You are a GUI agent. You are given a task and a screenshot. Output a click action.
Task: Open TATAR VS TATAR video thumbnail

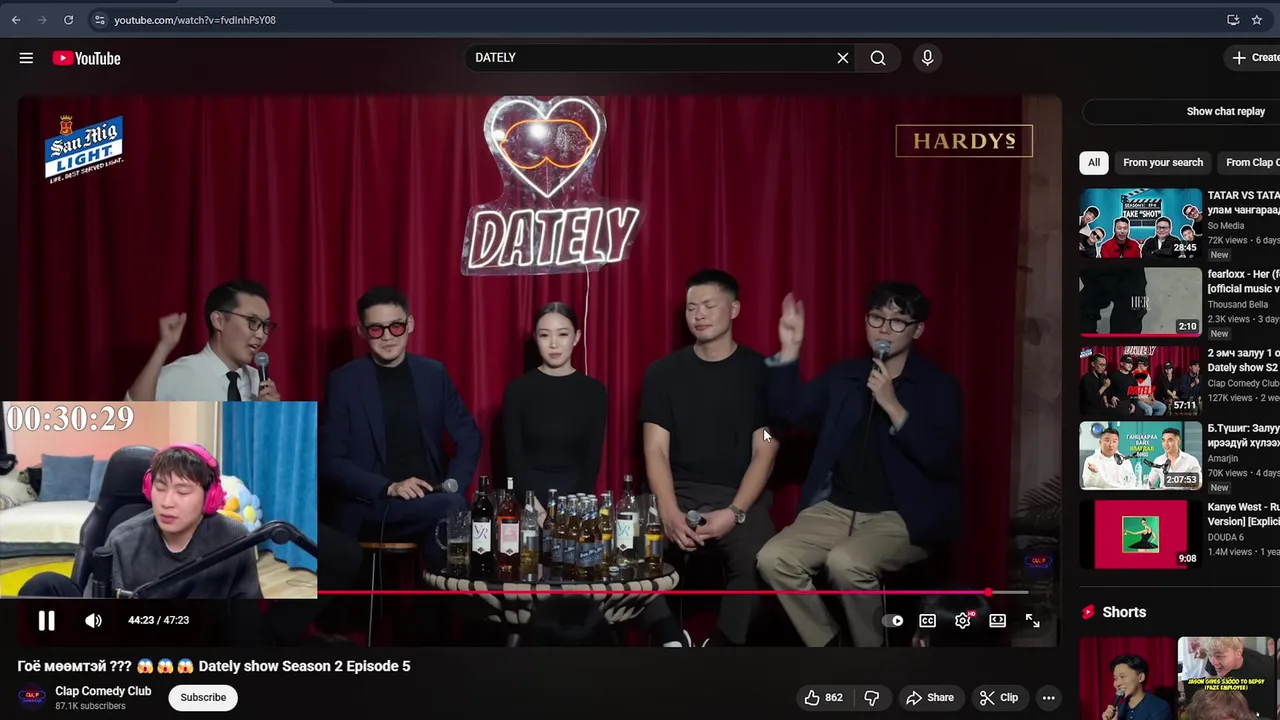click(1140, 223)
